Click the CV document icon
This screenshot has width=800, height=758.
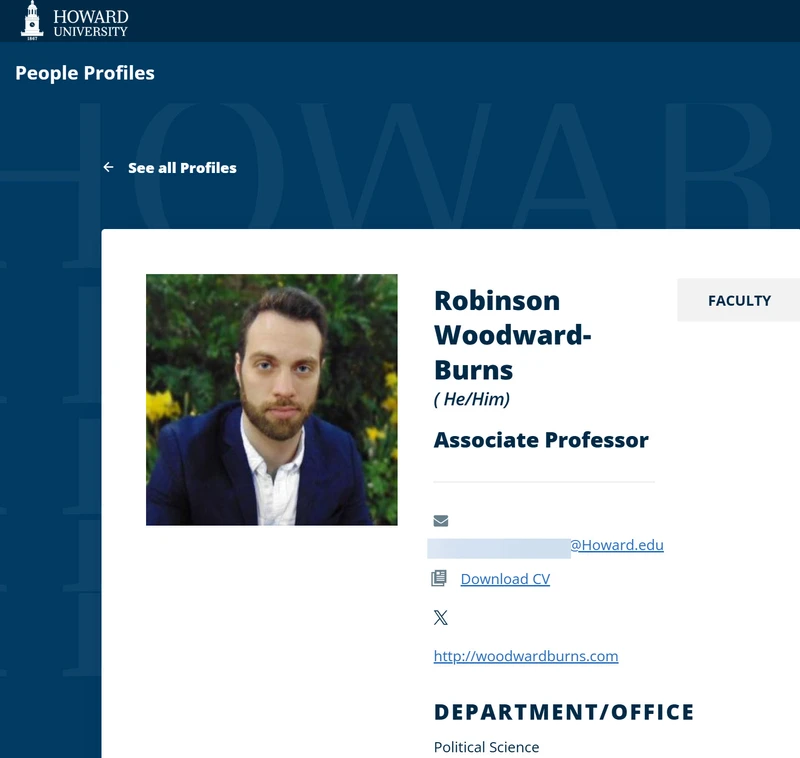(x=439, y=578)
